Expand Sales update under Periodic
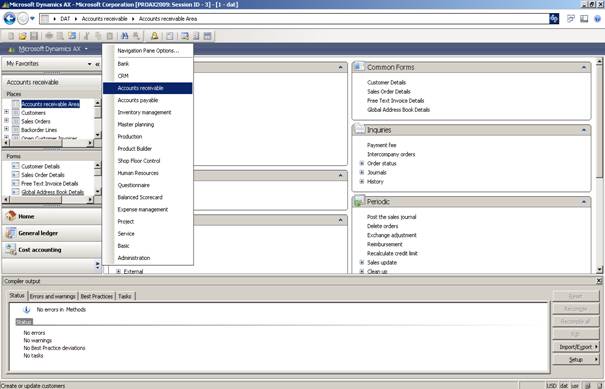This screenshot has height=389, width=605. [x=362, y=262]
